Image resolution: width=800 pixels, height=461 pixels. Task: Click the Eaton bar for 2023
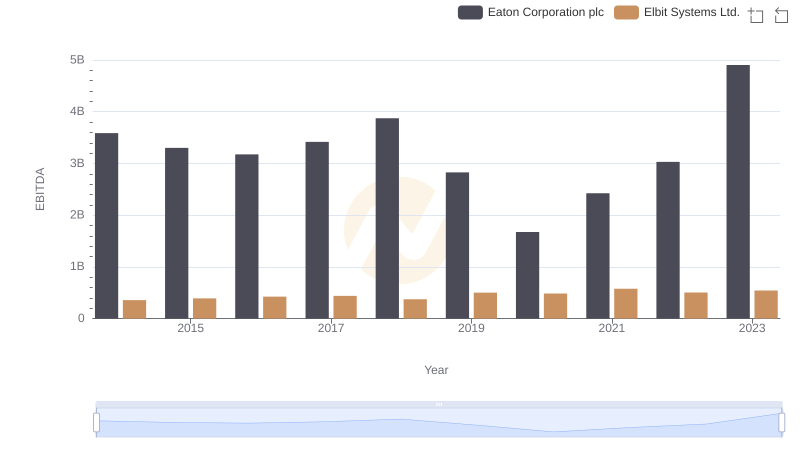coord(738,192)
